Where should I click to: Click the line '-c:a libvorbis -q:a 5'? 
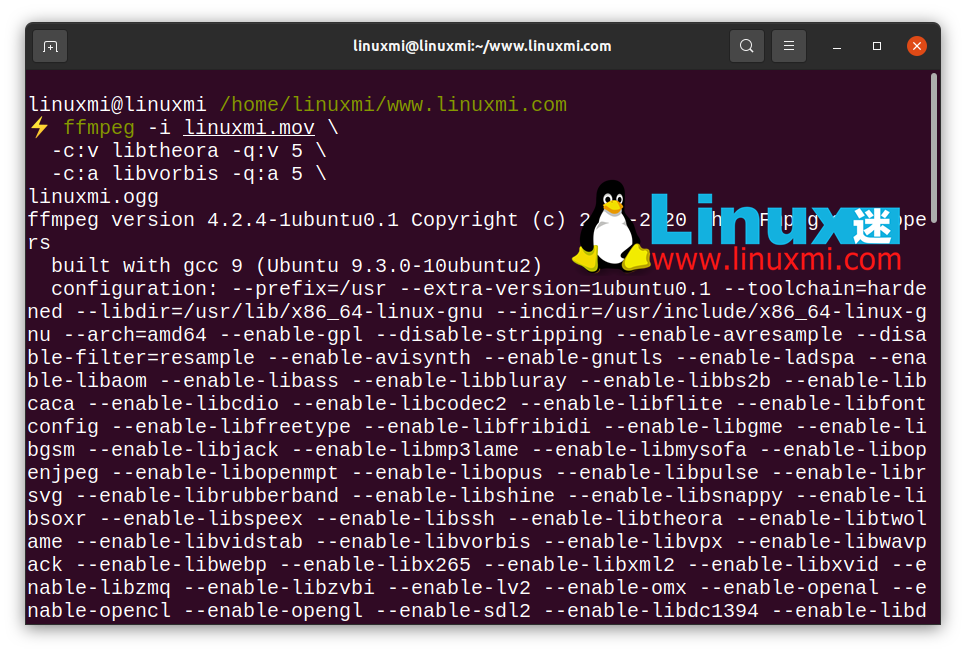tap(177, 174)
